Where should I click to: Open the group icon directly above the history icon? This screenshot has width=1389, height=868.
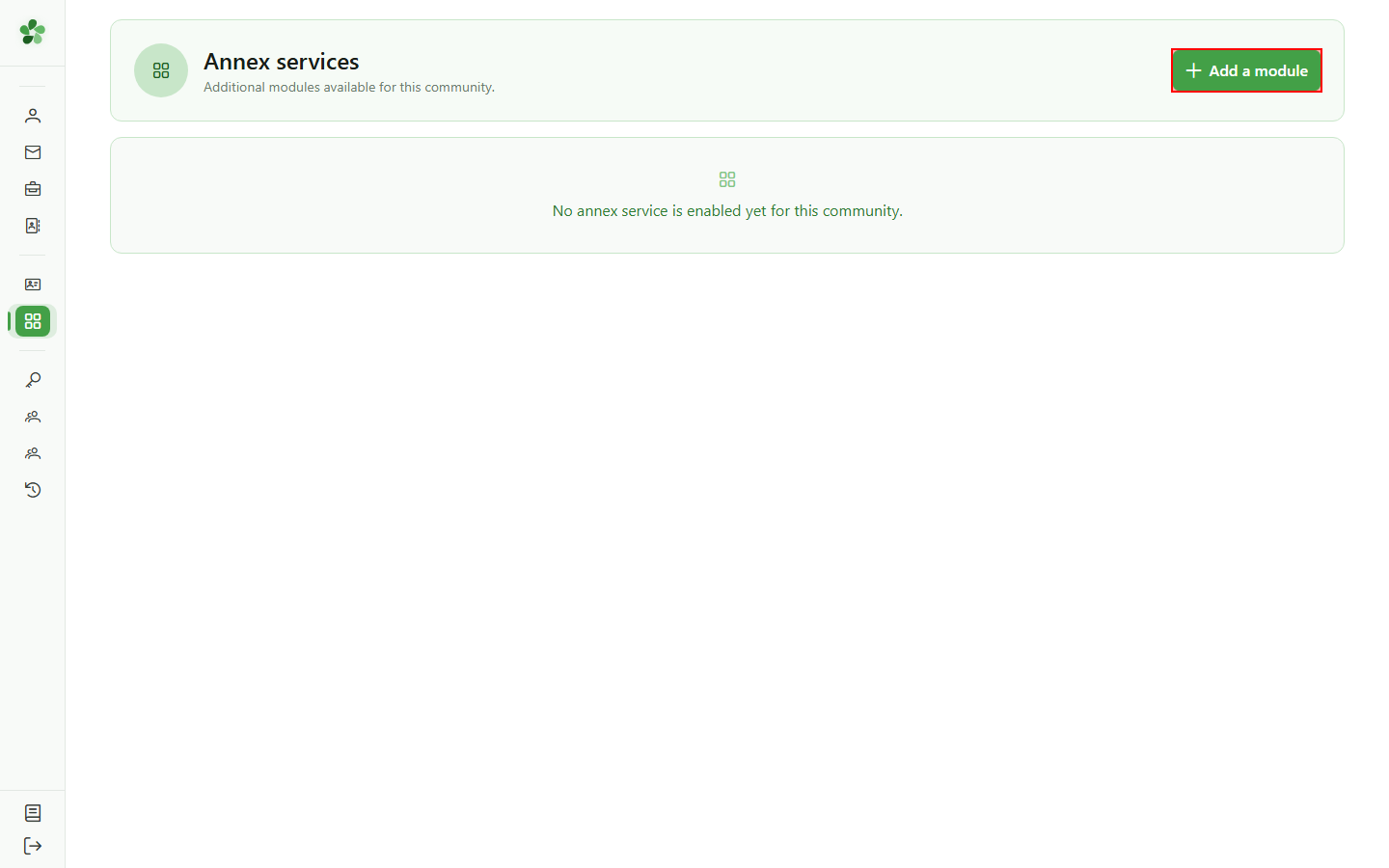coord(33,453)
